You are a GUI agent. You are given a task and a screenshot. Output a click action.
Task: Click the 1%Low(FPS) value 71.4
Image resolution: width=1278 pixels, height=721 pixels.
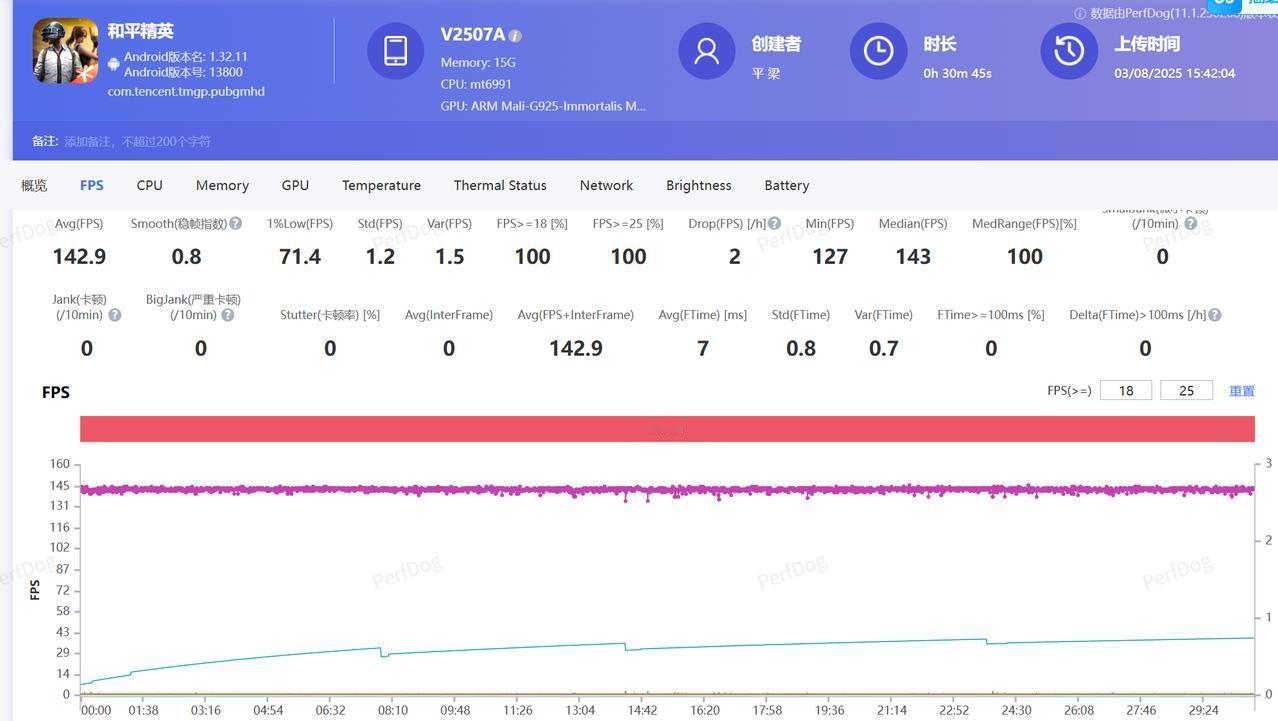300,256
